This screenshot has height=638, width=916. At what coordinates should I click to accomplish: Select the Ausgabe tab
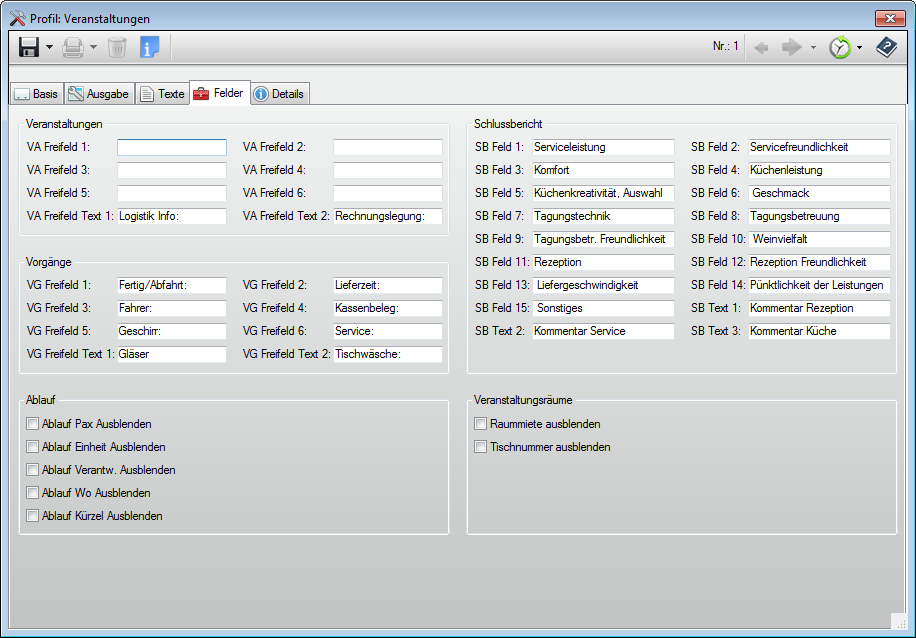coord(99,94)
